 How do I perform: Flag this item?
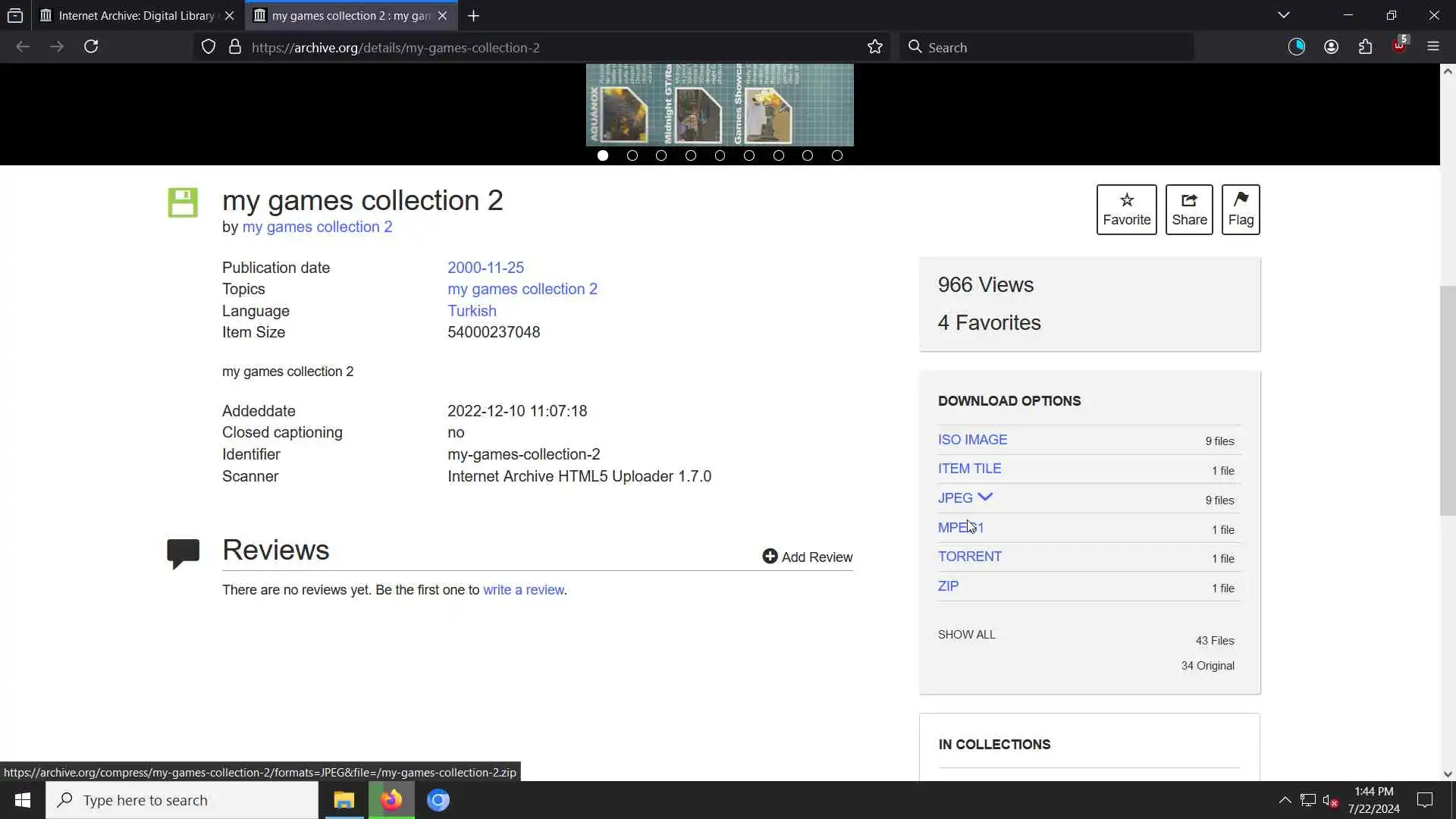click(x=1240, y=209)
